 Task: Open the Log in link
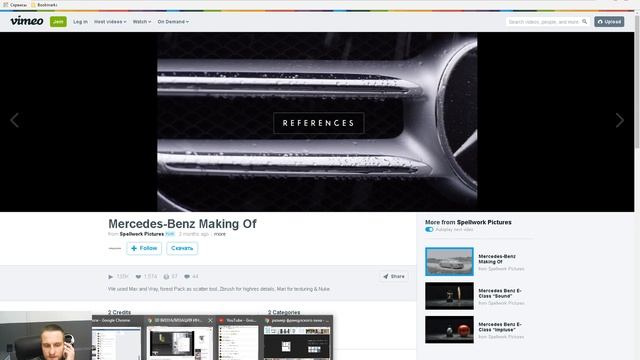80,22
